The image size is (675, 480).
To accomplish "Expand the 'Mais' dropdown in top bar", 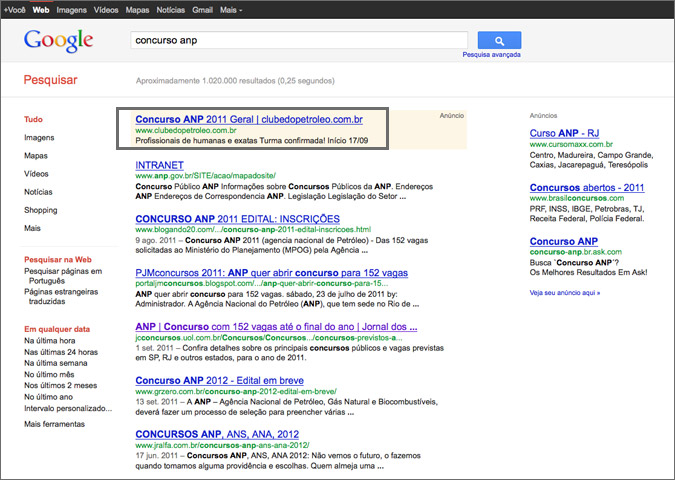I will pyautogui.click(x=231, y=9).
